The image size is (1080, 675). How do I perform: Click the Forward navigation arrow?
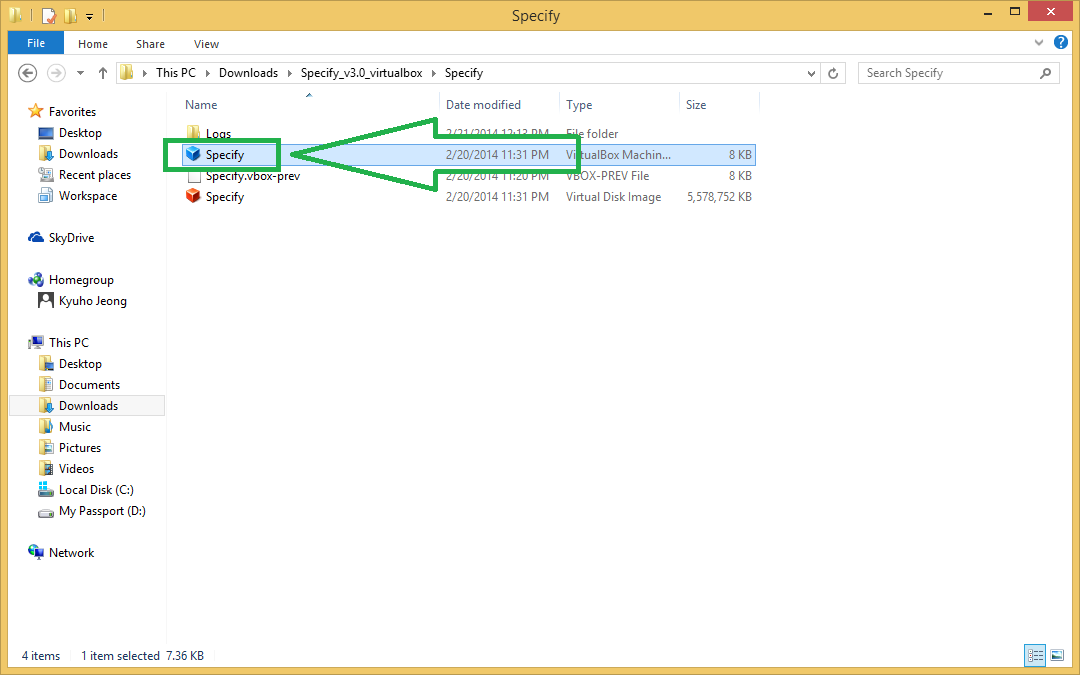pos(56,73)
